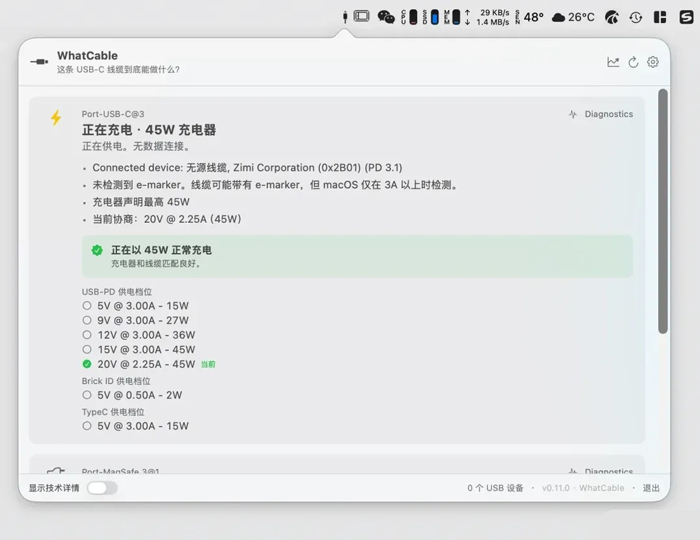
Task: Open Diagnostics for Port-USB-C@3
Action: coord(601,114)
